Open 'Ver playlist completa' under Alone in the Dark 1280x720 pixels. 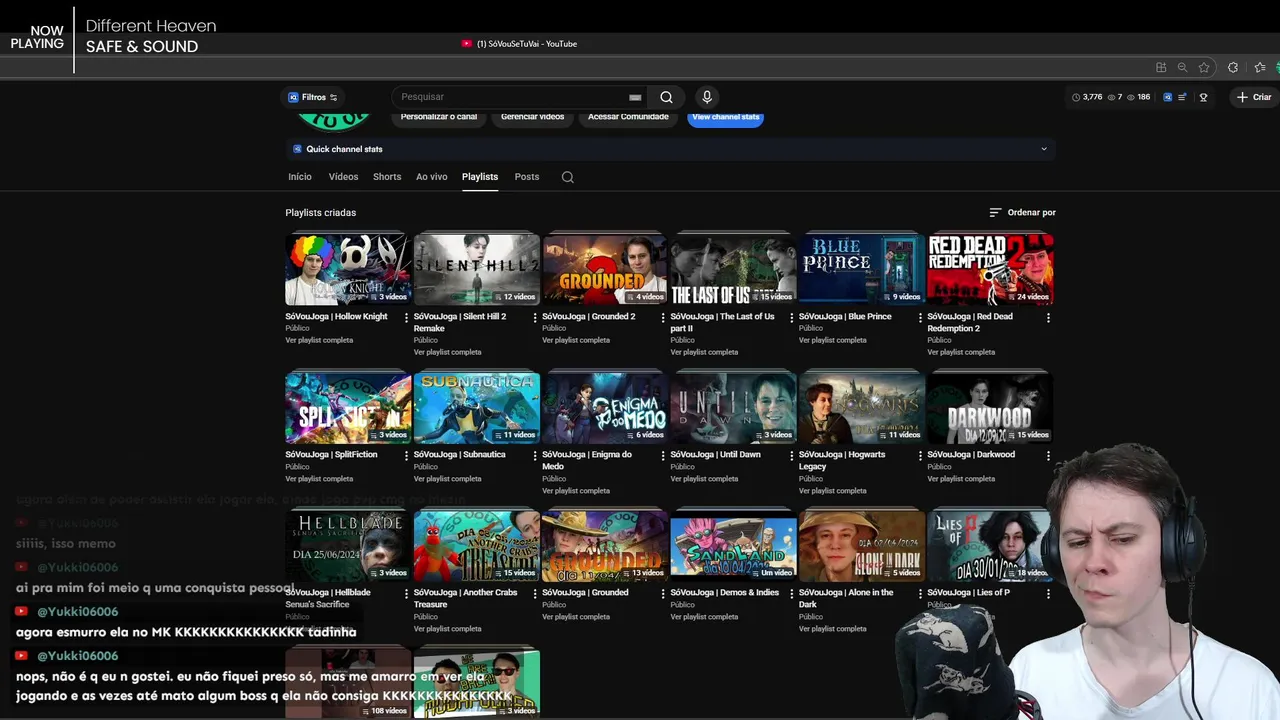[x=833, y=629]
